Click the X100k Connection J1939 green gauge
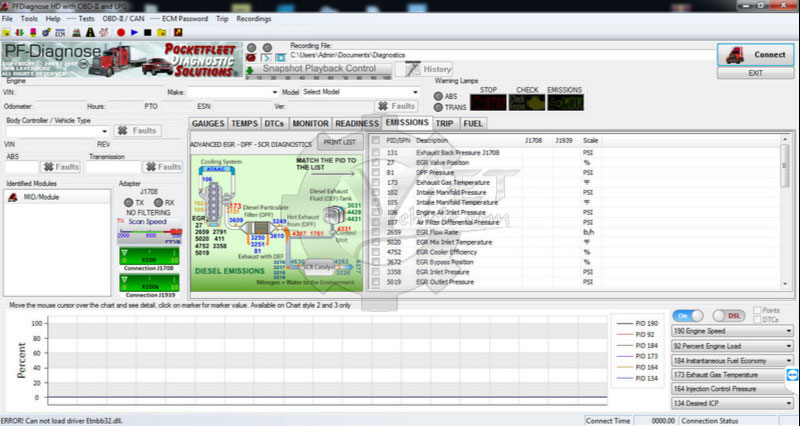The image size is (800, 426). 149,283
